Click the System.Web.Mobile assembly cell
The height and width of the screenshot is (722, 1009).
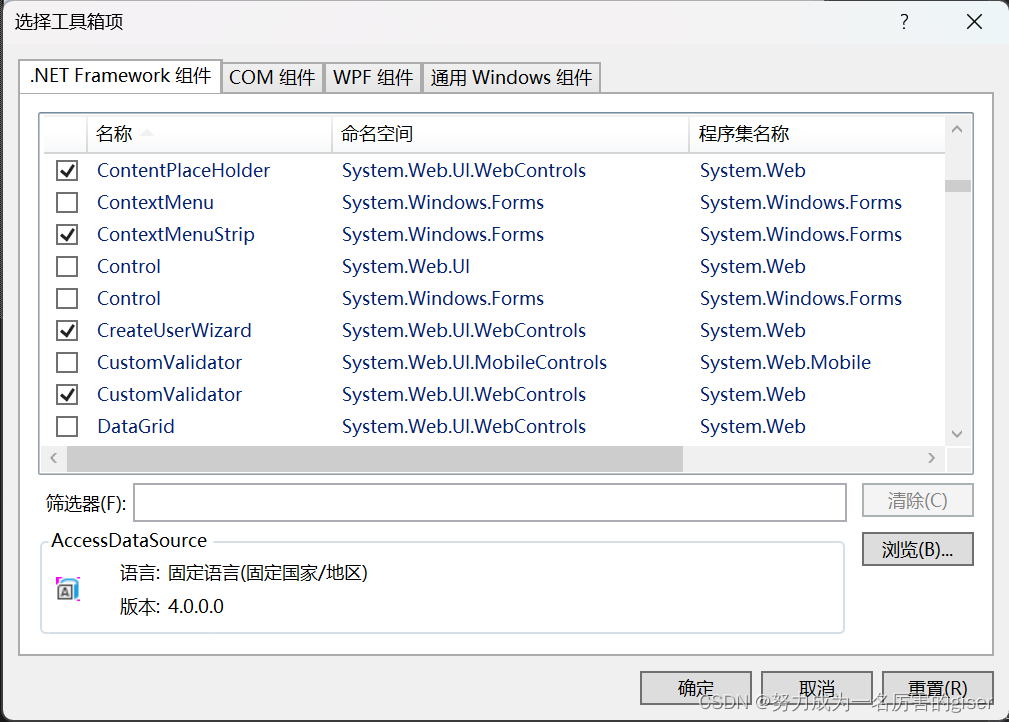(785, 362)
